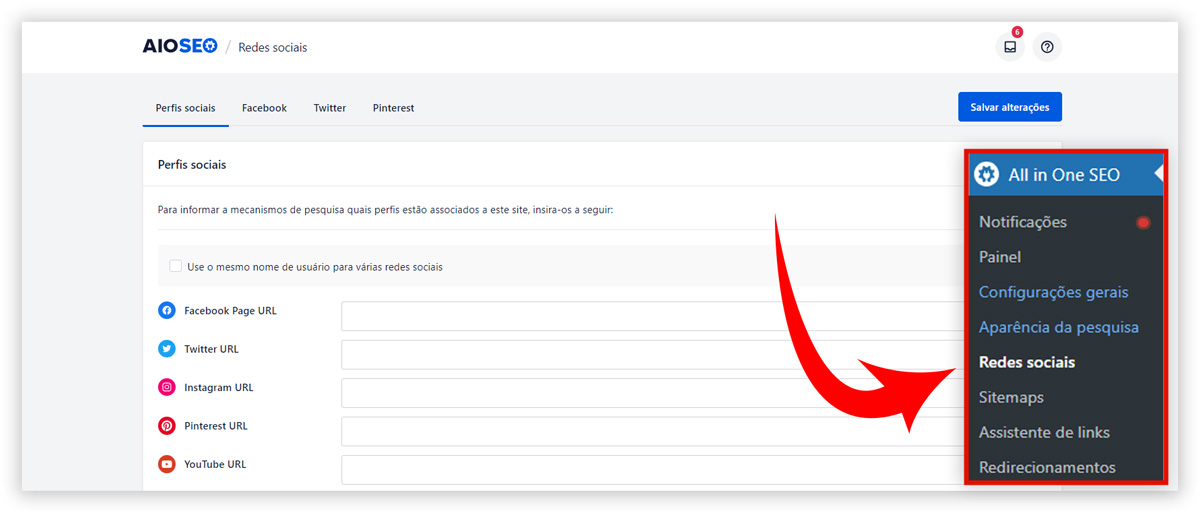Click the Facebook icon beside Facebook Page URL
Viewport: 1200px width, 512px height.
tap(167, 311)
